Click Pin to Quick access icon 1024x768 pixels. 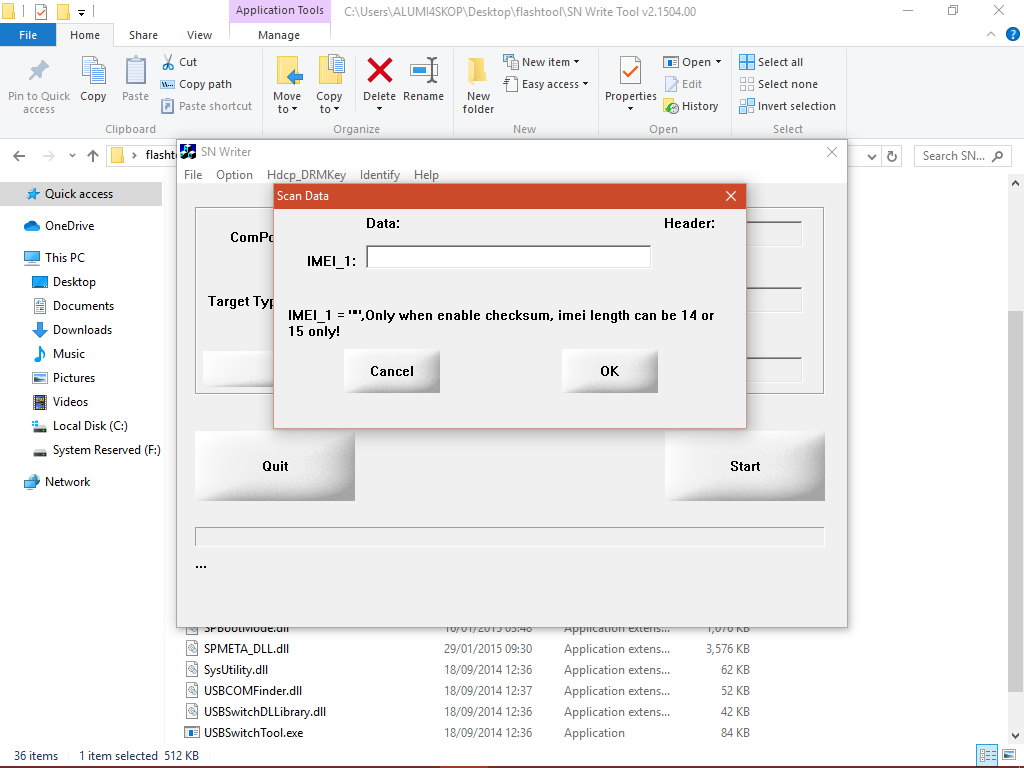[39, 71]
